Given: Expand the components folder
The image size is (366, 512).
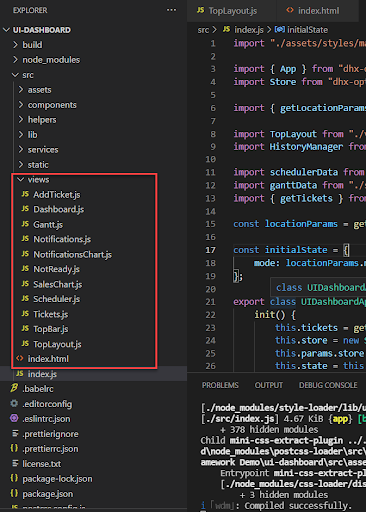Looking at the screenshot, I should (21, 104).
